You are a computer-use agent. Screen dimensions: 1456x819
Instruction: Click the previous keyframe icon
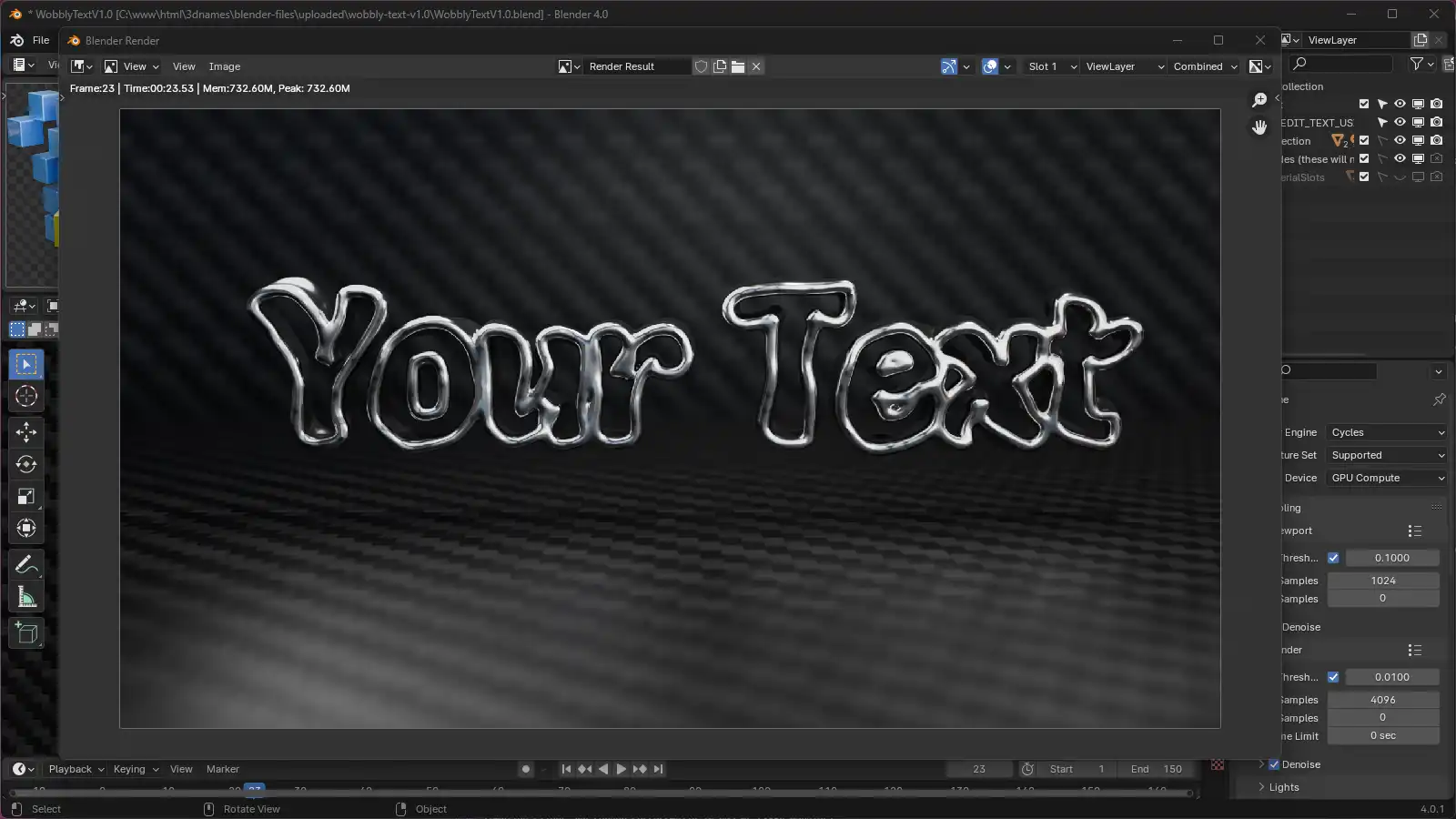tap(584, 769)
